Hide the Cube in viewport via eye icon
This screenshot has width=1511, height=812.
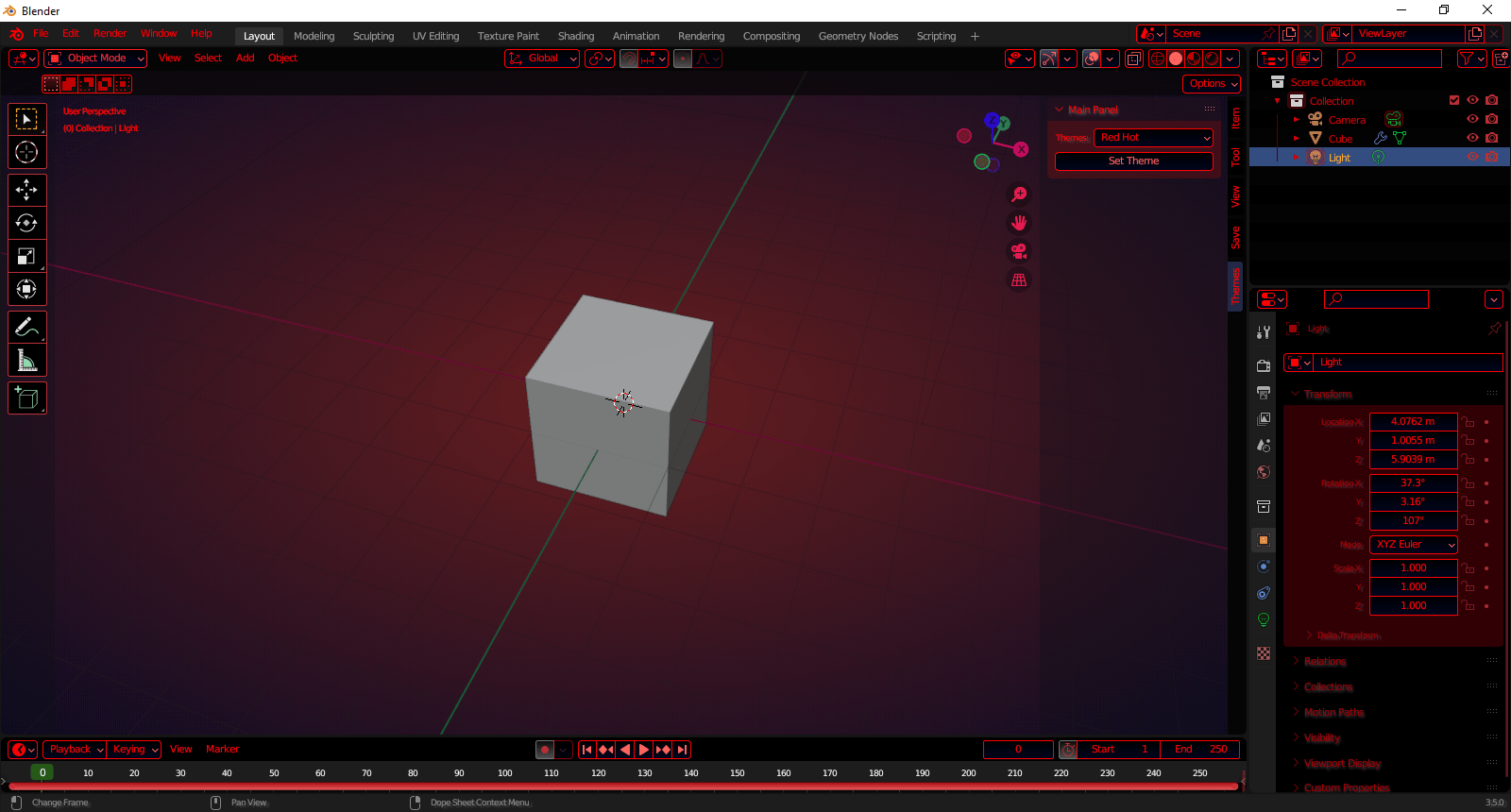1472,138
